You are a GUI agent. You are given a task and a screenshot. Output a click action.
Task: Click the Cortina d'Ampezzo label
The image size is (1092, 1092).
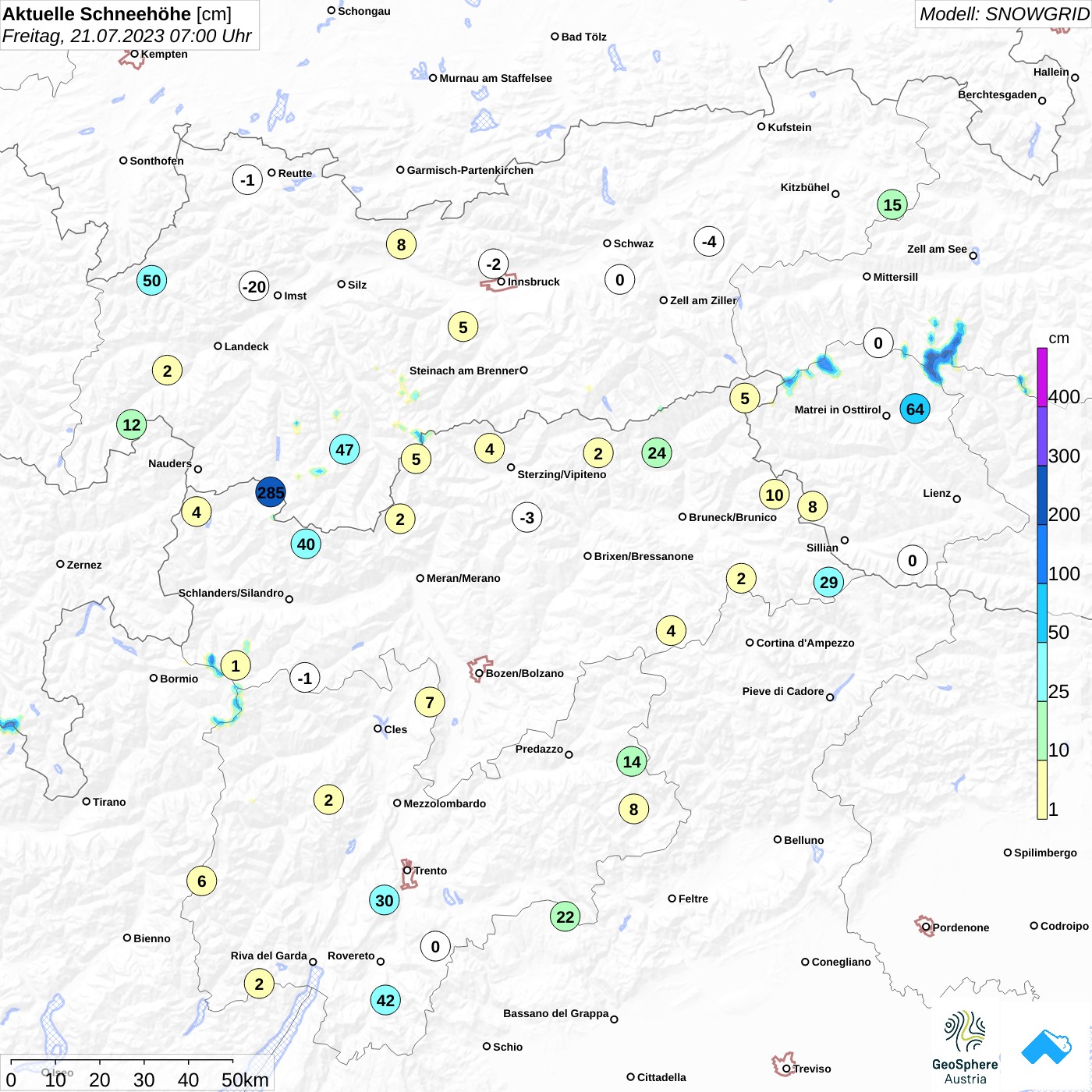pos(805,643)
